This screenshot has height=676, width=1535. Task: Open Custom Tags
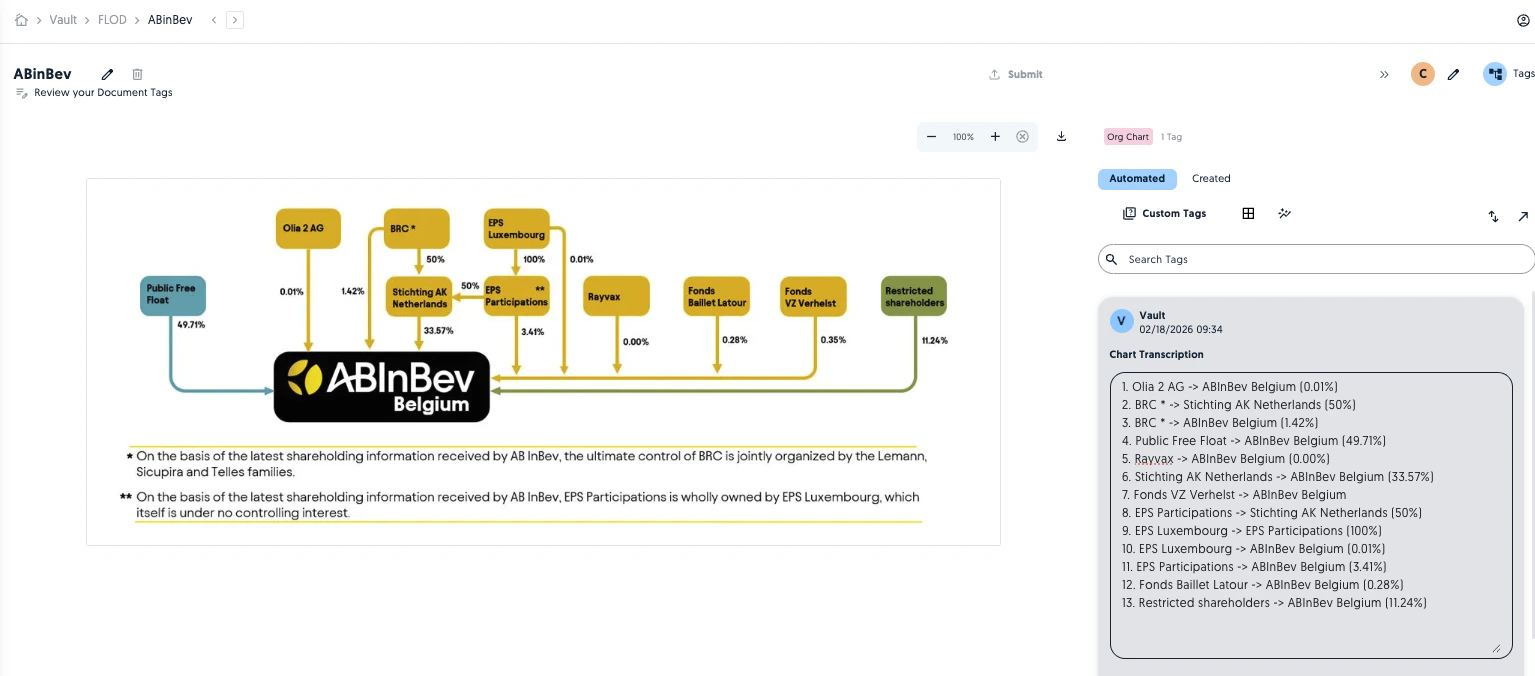pyautogui.click(x=1165, y=213)
